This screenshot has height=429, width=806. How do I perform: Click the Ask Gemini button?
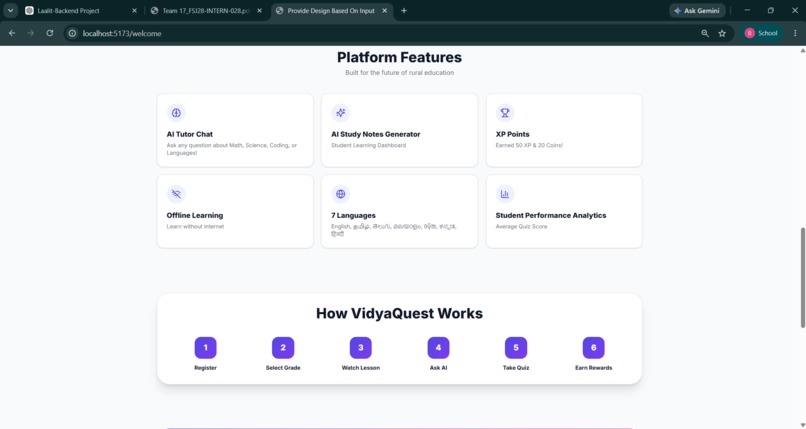(698, 11)
